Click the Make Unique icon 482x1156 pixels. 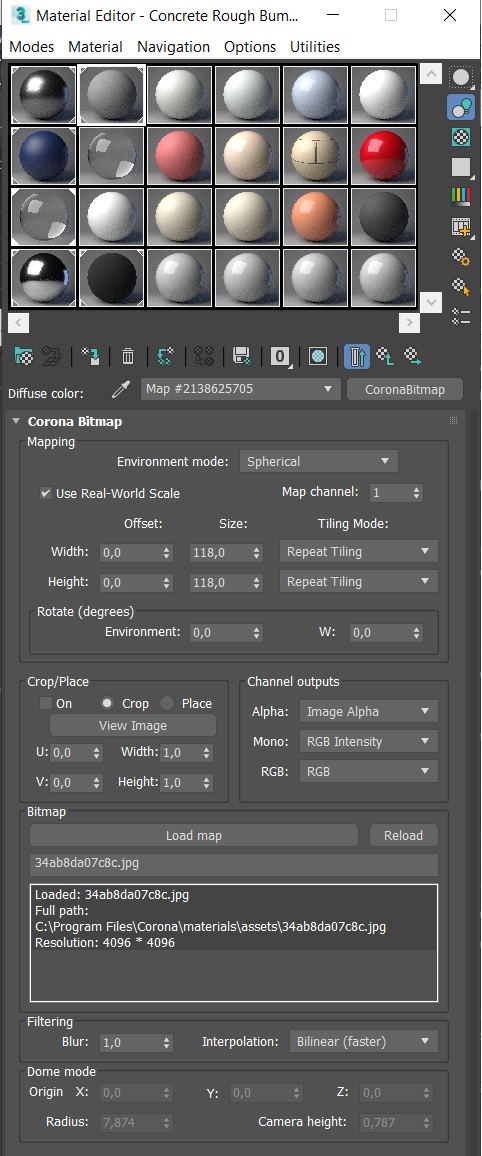(x=203, y=357)
